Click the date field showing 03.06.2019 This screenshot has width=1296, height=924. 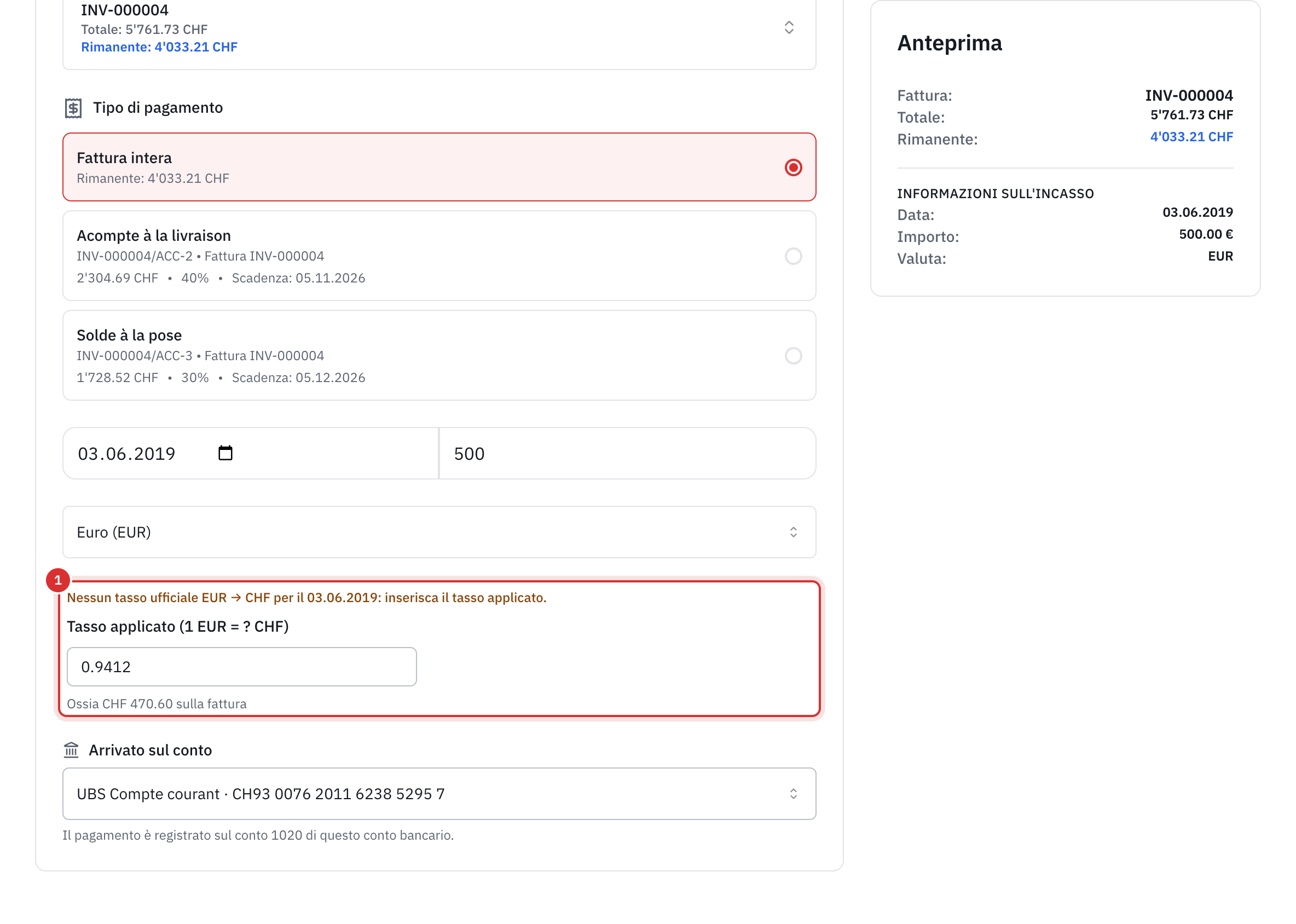tap(250, 453)
